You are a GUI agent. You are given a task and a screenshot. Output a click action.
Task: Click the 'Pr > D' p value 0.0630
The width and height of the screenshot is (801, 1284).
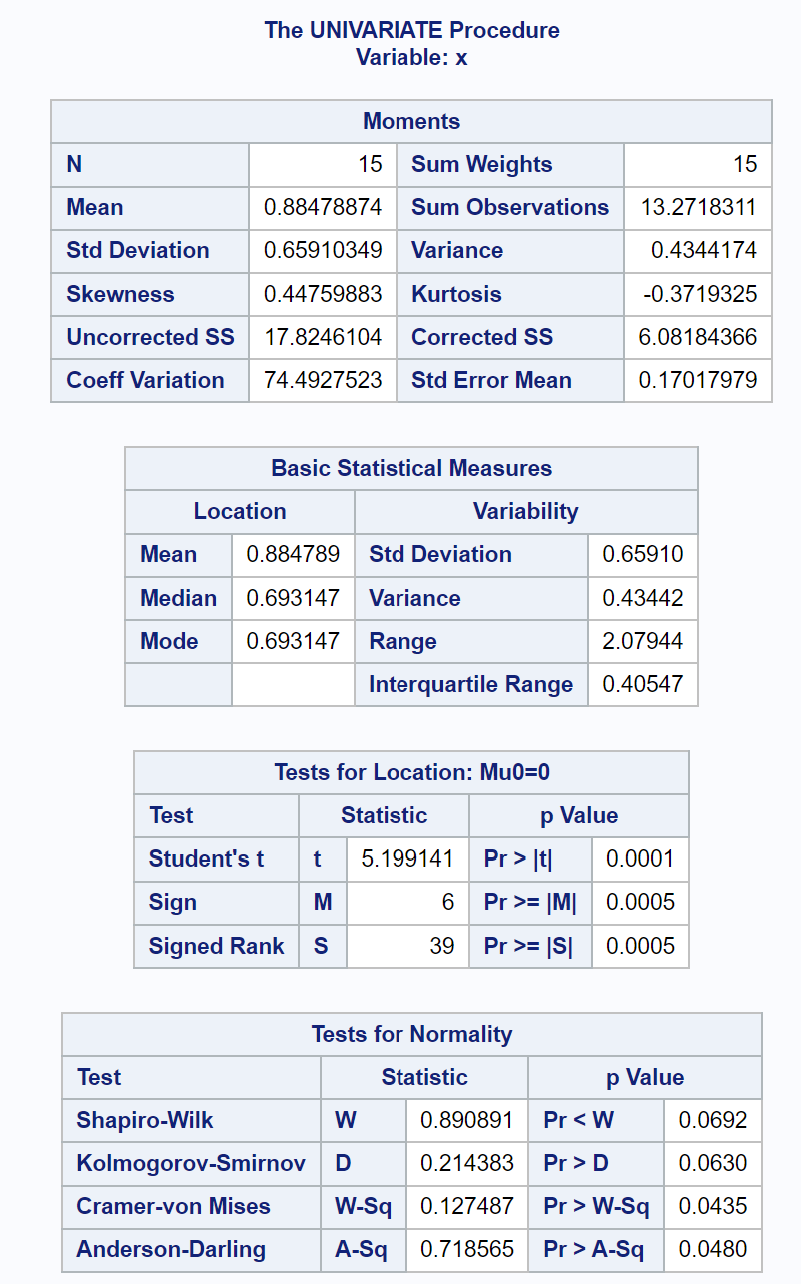pos(713,1164)
